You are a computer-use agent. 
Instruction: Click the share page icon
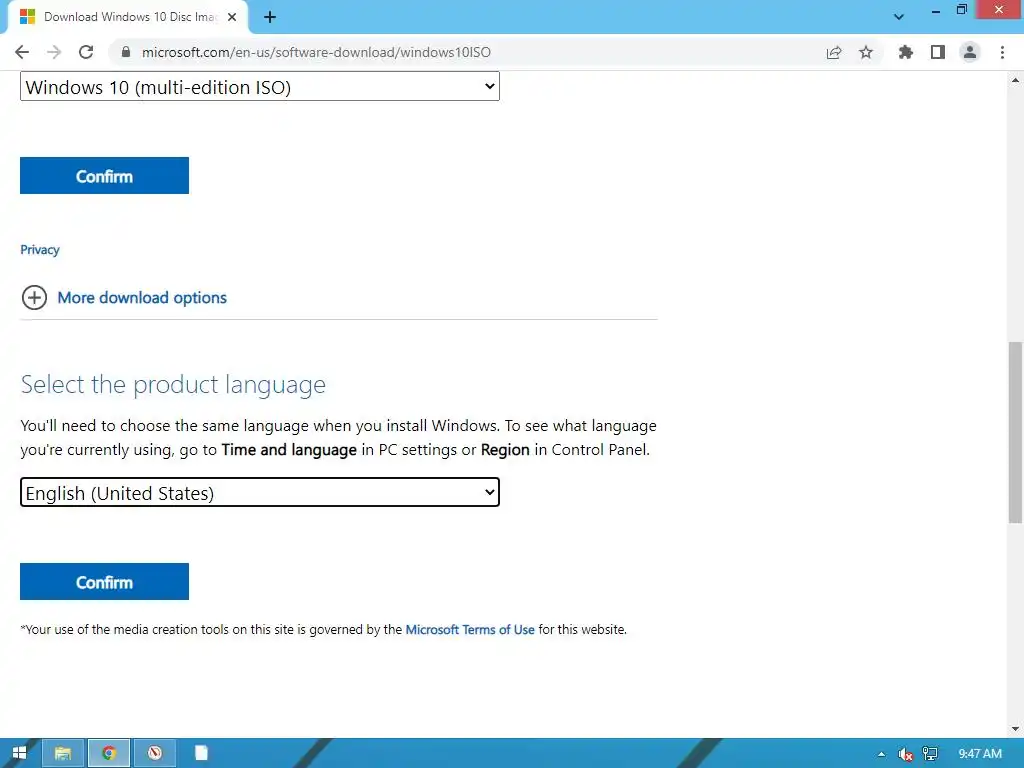834,52
